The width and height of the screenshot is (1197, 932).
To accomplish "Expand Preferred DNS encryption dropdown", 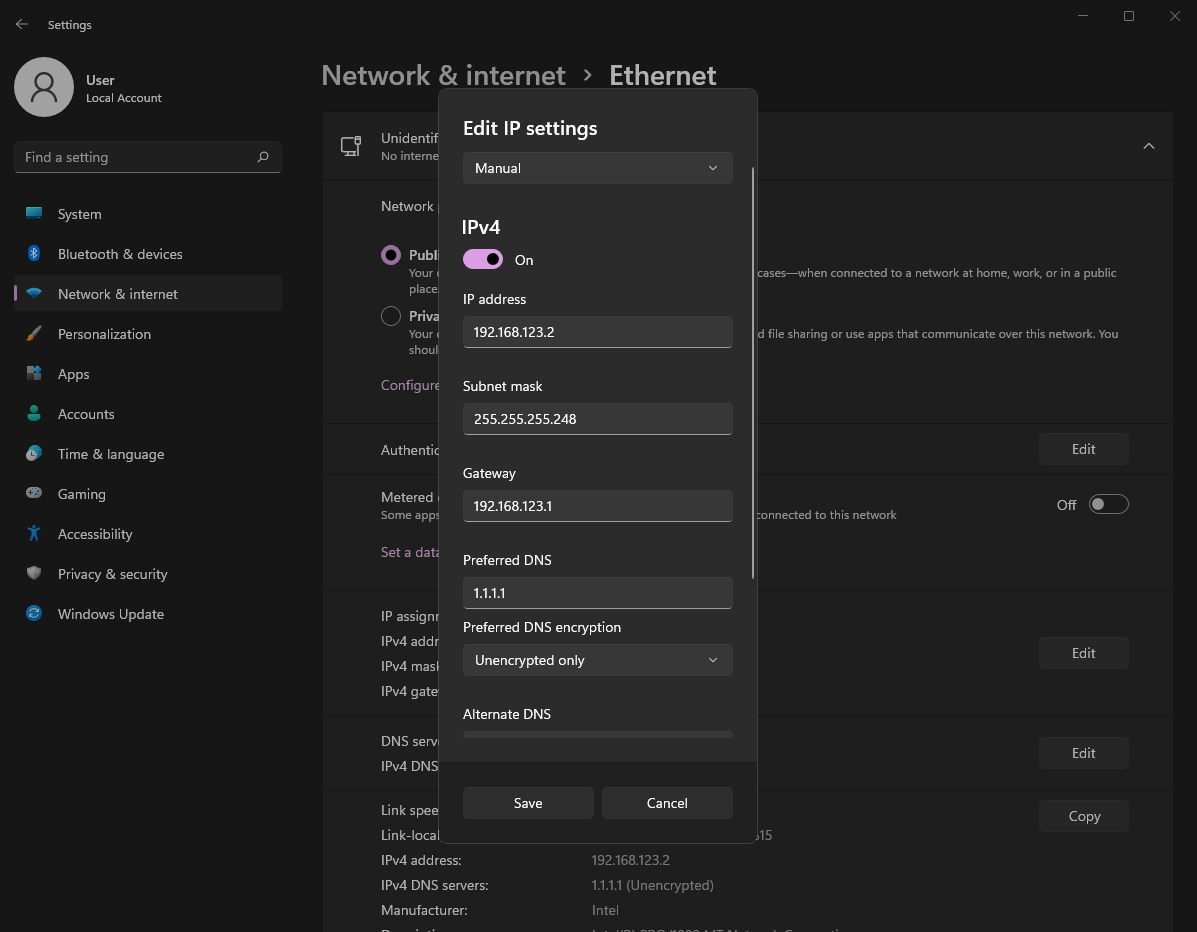I will 597,660.
